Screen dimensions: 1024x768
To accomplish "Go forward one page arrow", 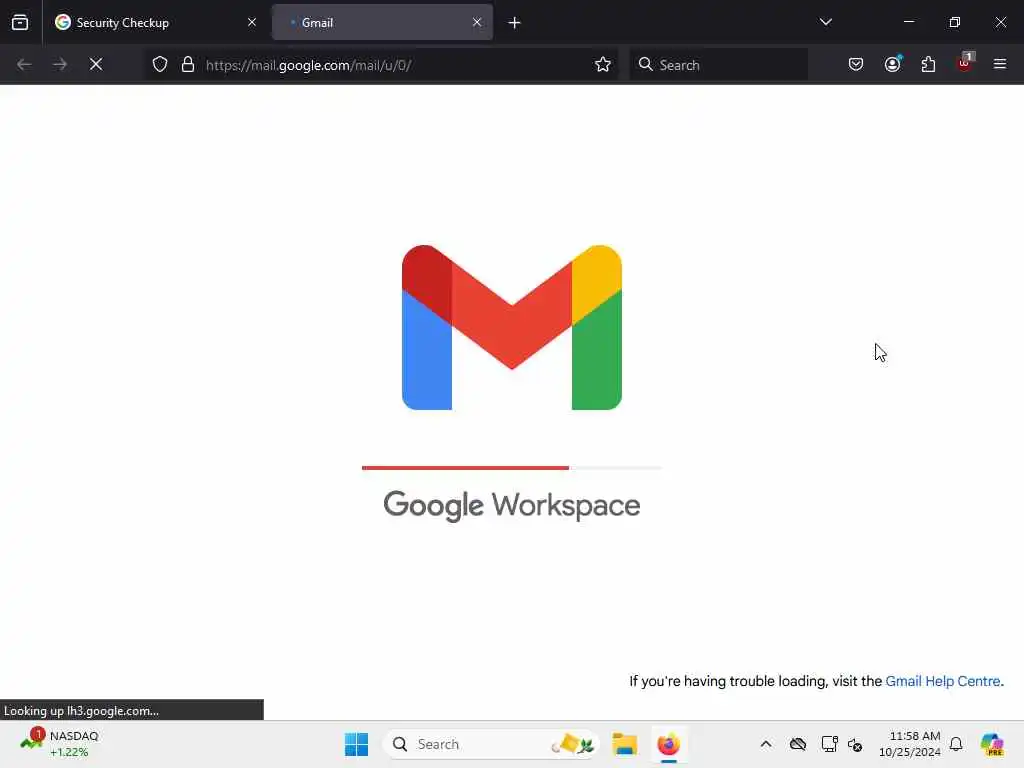I will click(60, 64).
